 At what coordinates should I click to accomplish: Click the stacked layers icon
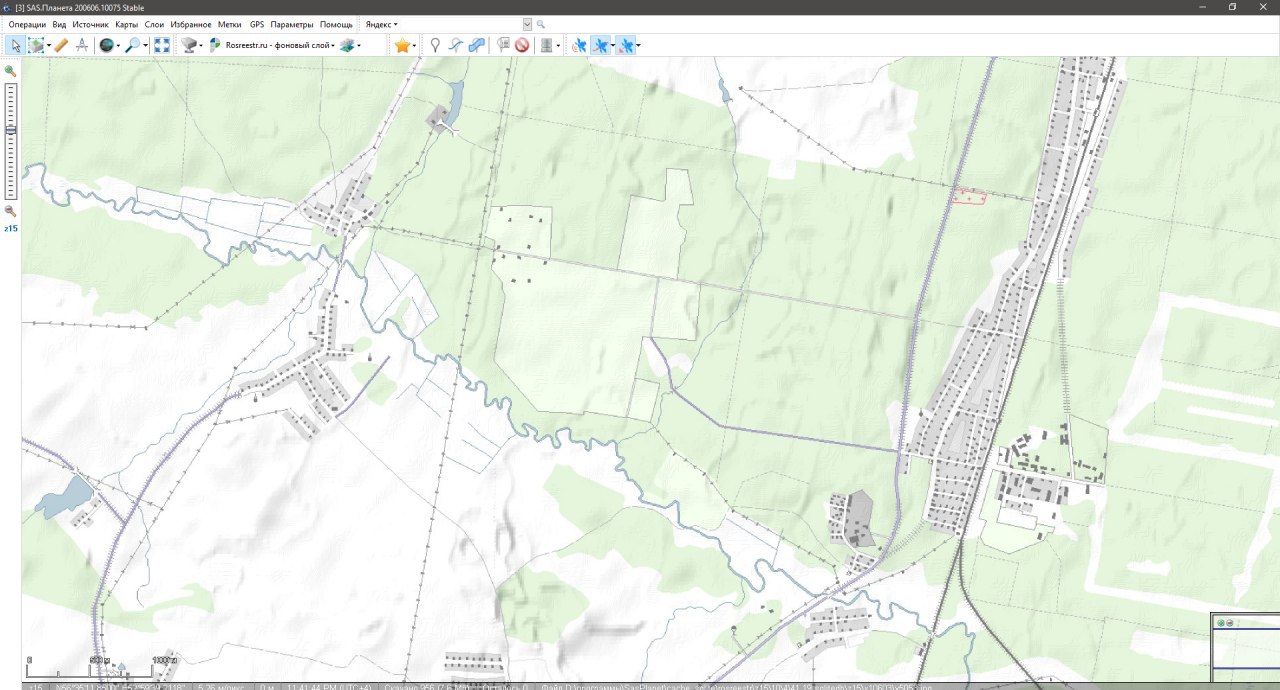pos(347,45)
